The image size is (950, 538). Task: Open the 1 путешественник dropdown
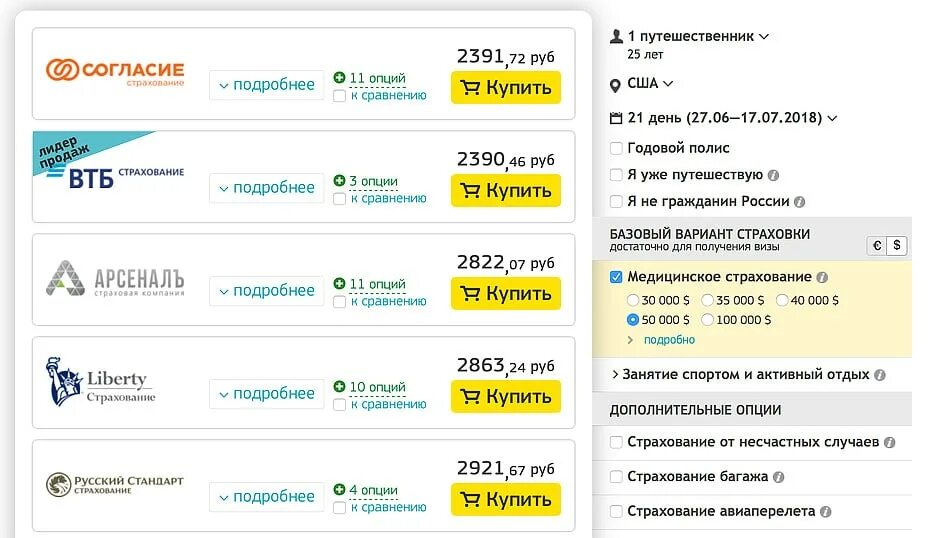[689, 36]
